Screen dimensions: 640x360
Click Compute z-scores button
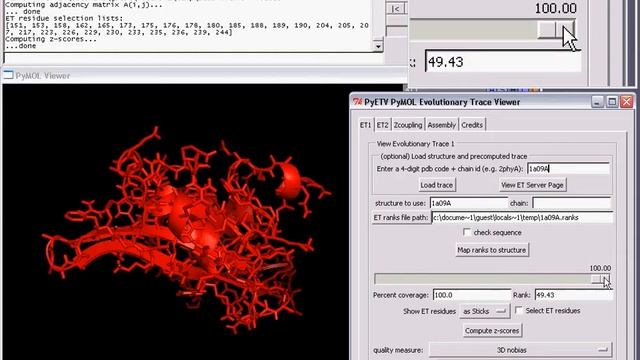click(492, 331)
